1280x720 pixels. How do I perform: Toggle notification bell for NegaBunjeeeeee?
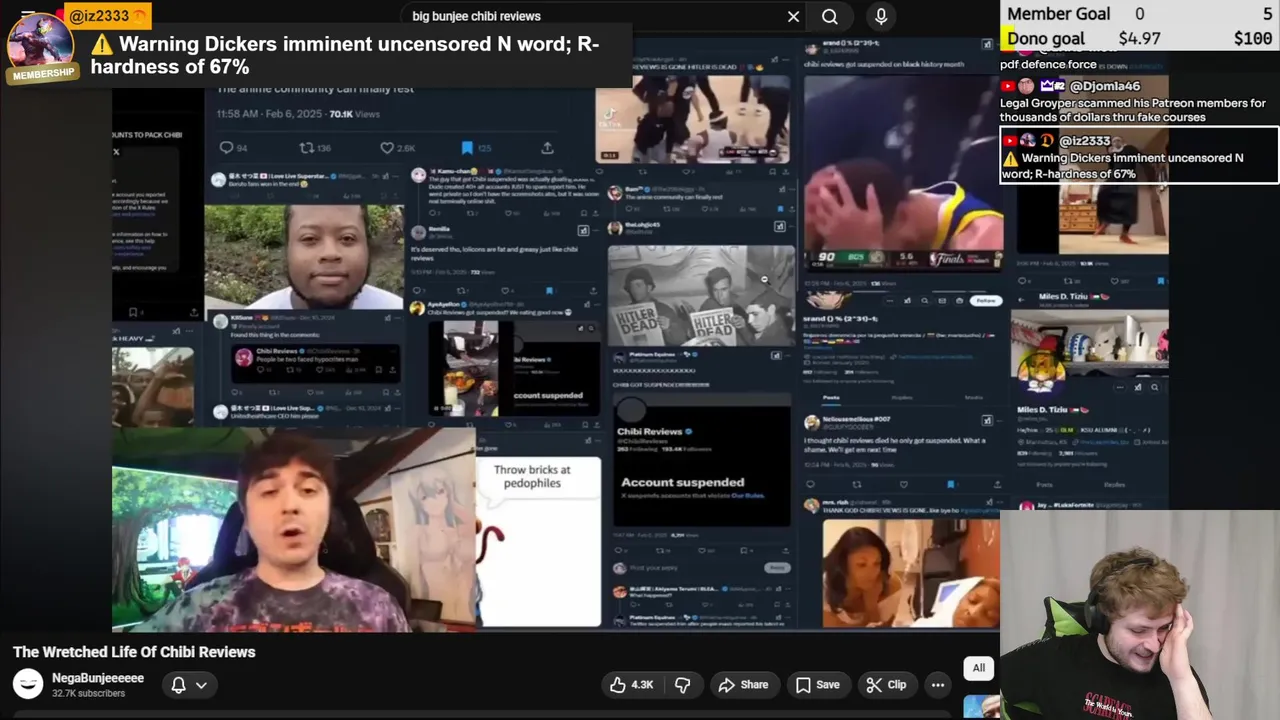(178, 685)
